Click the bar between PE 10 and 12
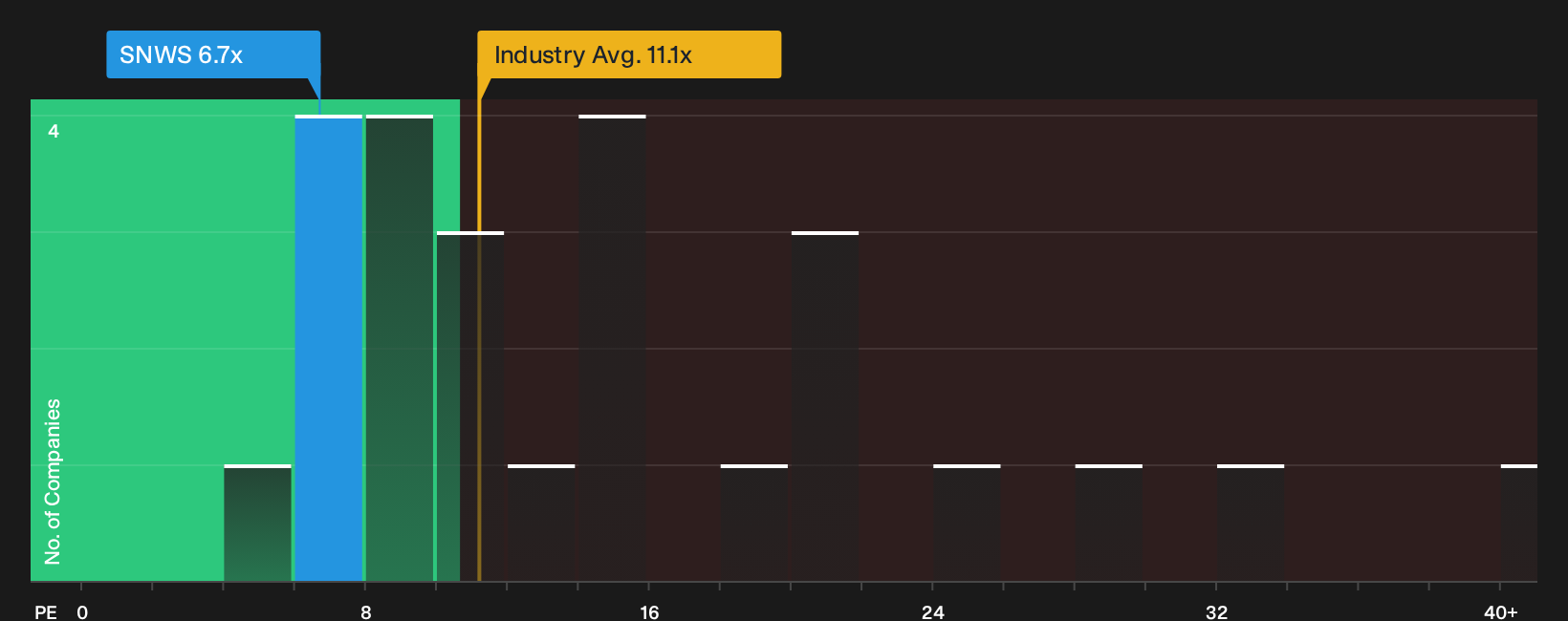Viewport: 1568px width, 621px height. coord(470,406)
